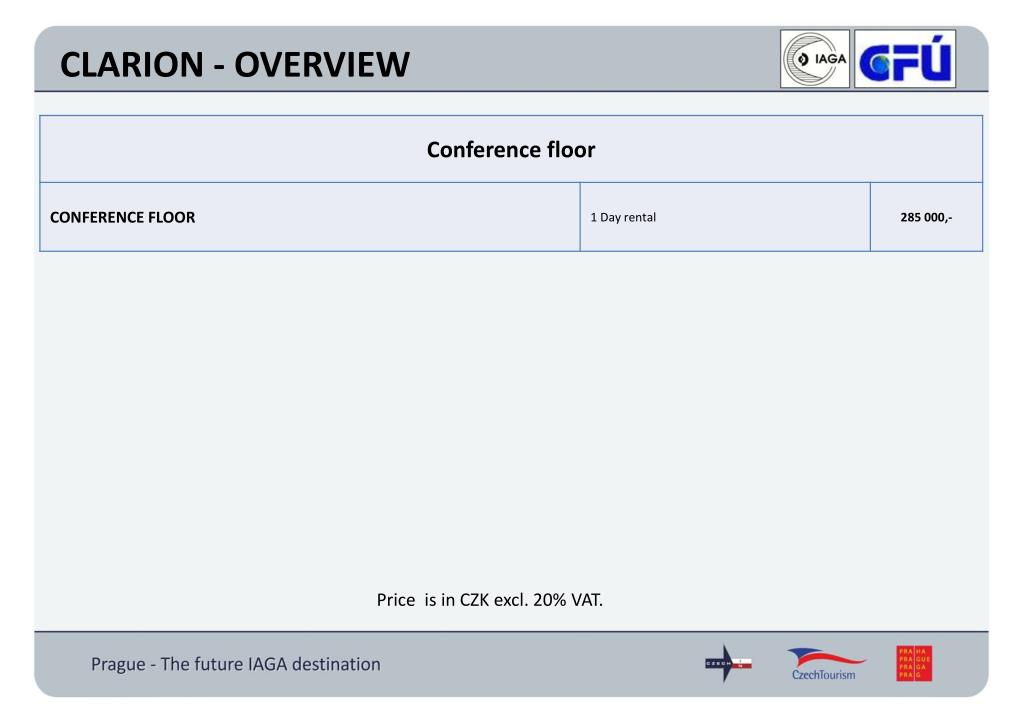Viewport: 1023px width, 723px height.
Task: Click the 1 Day rental cell
Action: tap(725, 217)
